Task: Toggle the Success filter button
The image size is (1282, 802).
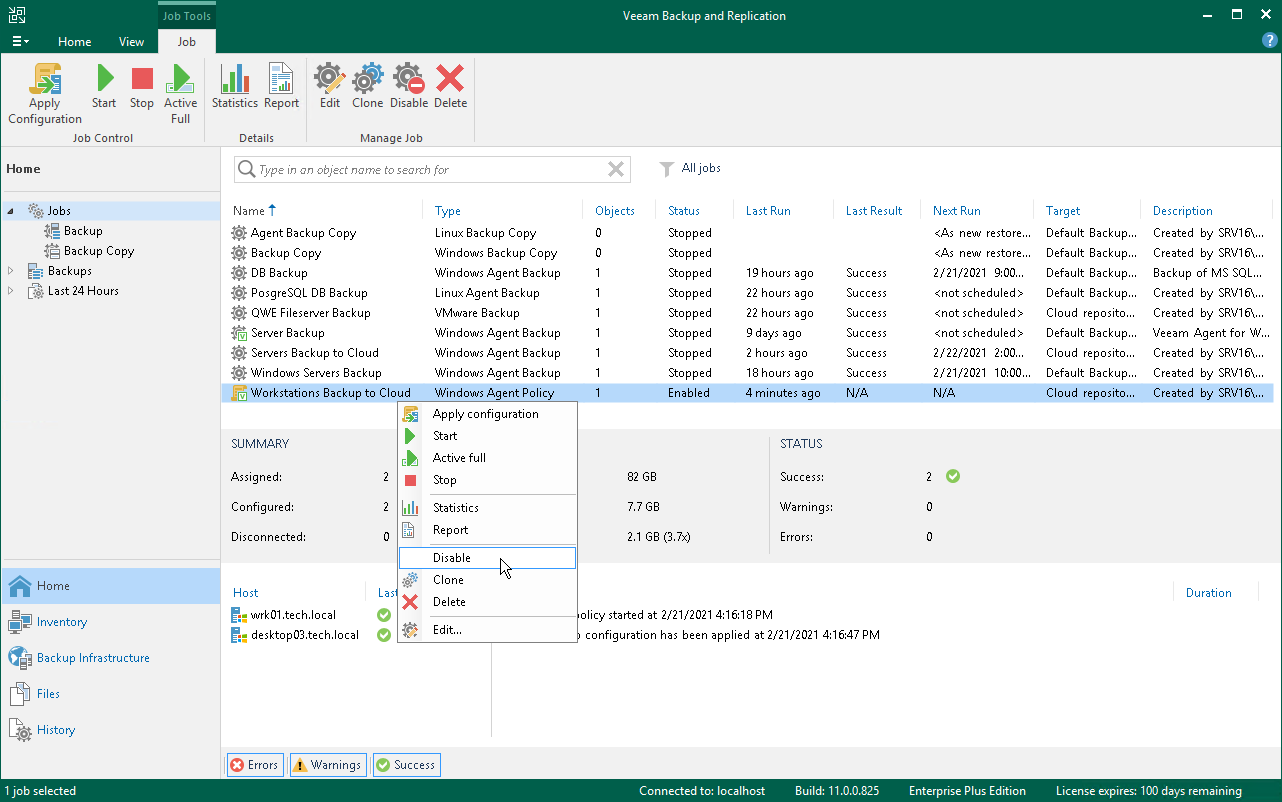Action: coord(406,765)
